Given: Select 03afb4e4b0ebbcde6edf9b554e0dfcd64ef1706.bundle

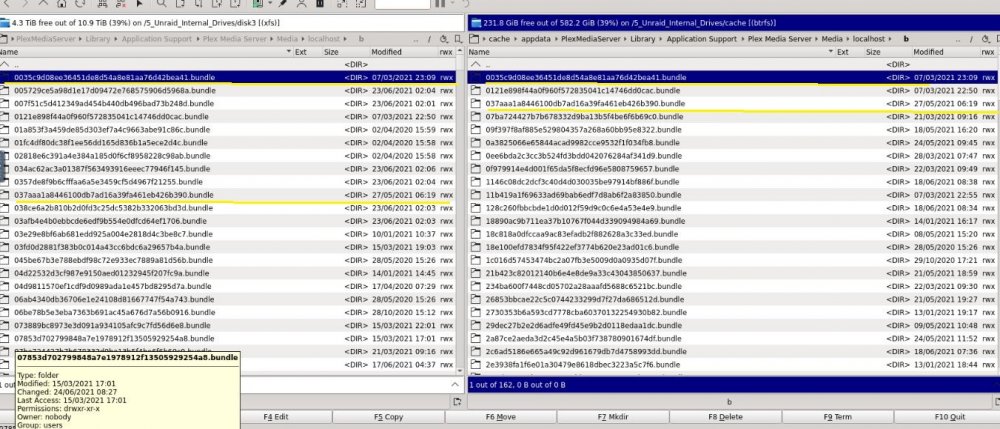Looking at the screenshot, I should coord(228,221).
